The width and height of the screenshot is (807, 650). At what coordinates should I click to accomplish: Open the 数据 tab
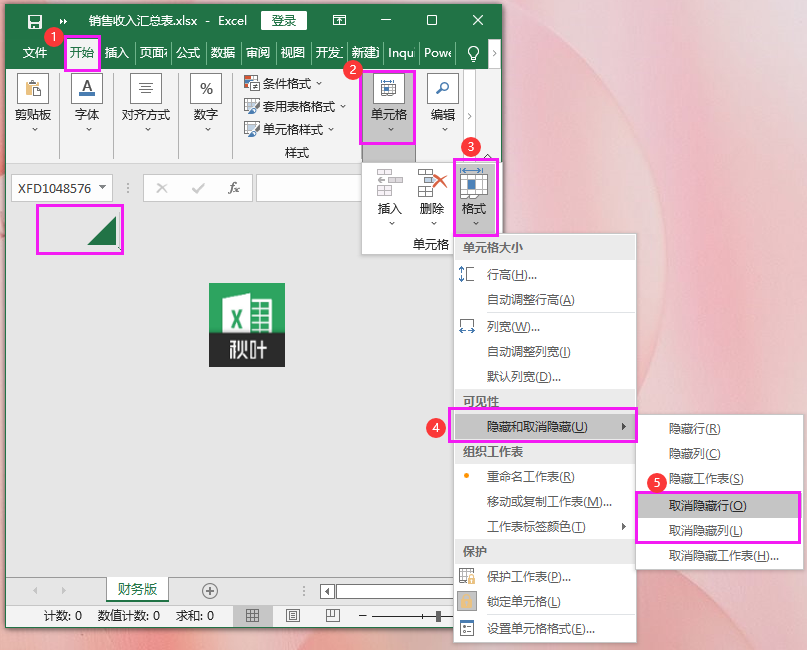coord(222,52)
